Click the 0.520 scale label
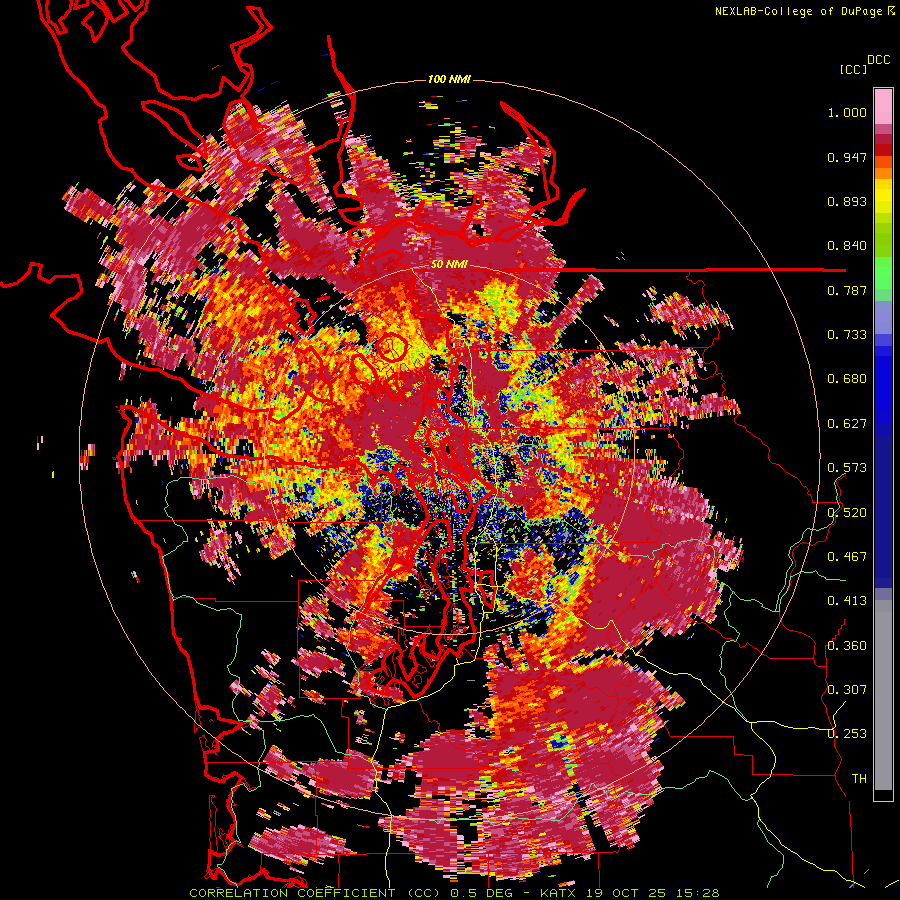The image size is (900, 900). coord(847,513)
